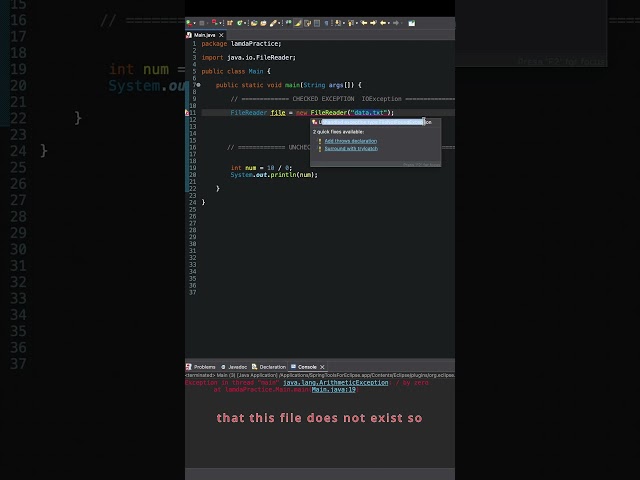Select the Main.java editor tab

[204, 35]
